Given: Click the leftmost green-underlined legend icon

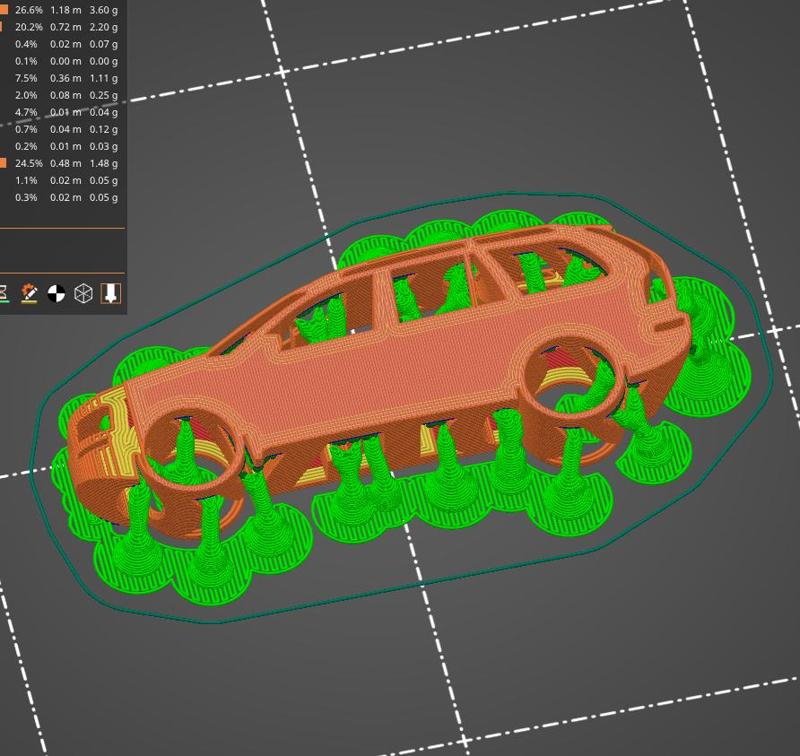Looking at the screenshot, I should pos(5,292).
